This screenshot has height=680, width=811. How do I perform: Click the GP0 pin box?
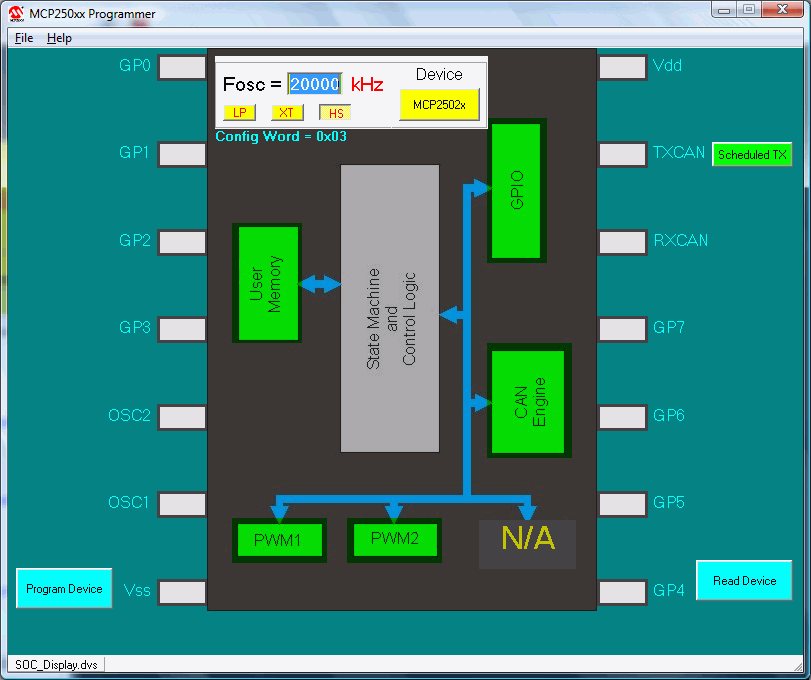[x=182, y=68]
